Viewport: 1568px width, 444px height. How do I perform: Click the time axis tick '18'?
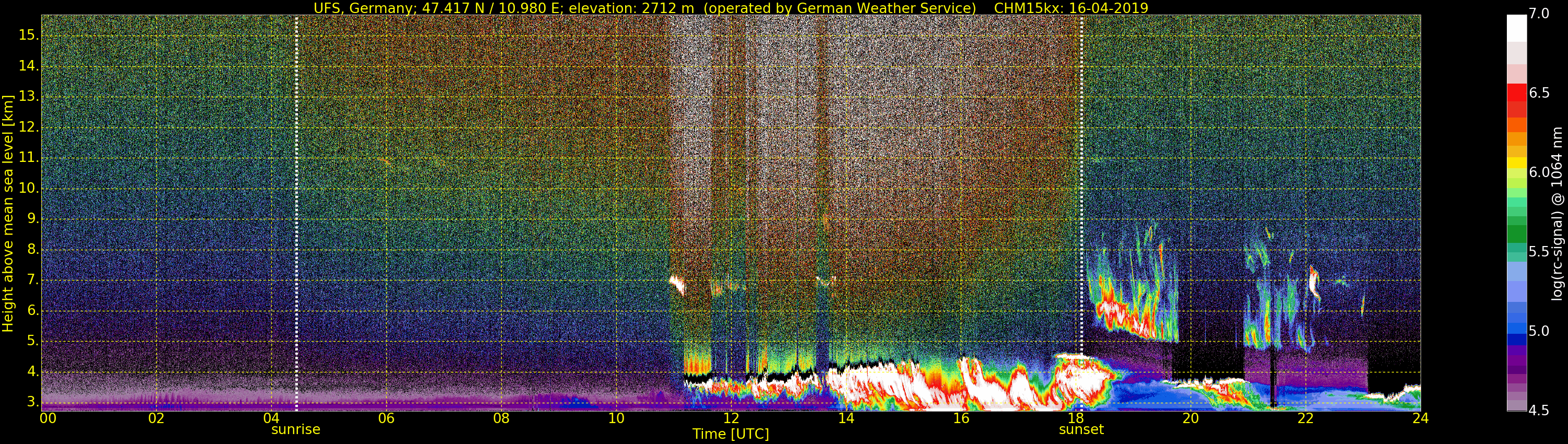click(1076, 418)
